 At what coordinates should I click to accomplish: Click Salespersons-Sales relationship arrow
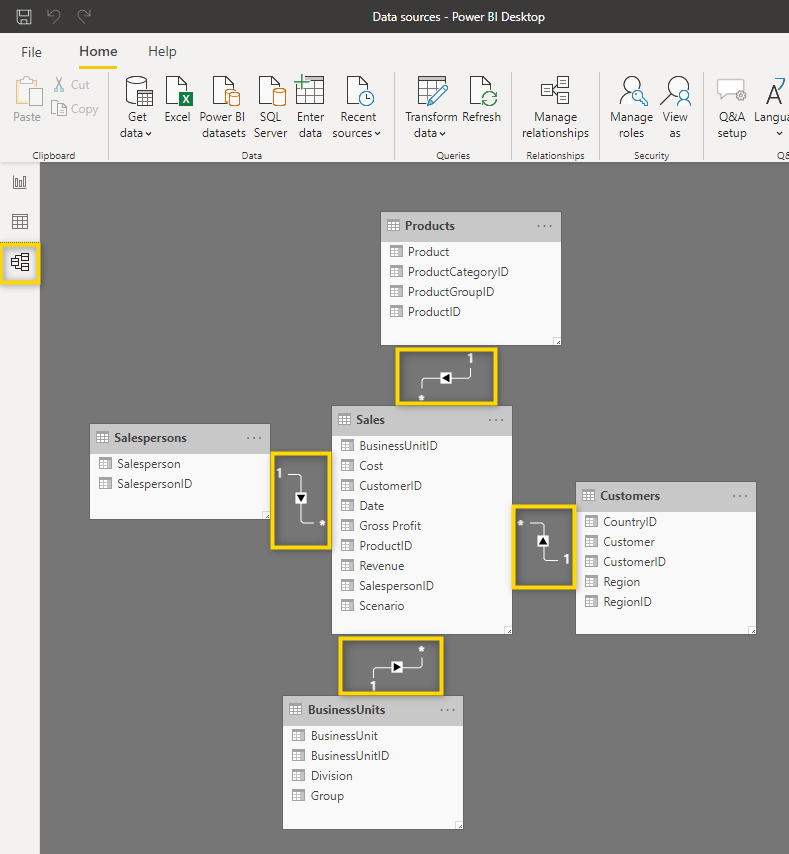[x=301, y=498]
